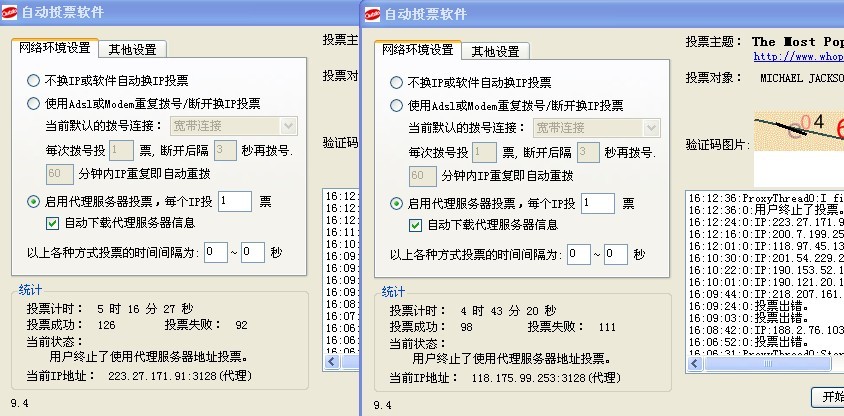Select 启用代理服务器投票 radio in left window
Screen dimensions: 844x416
(34, 202)
